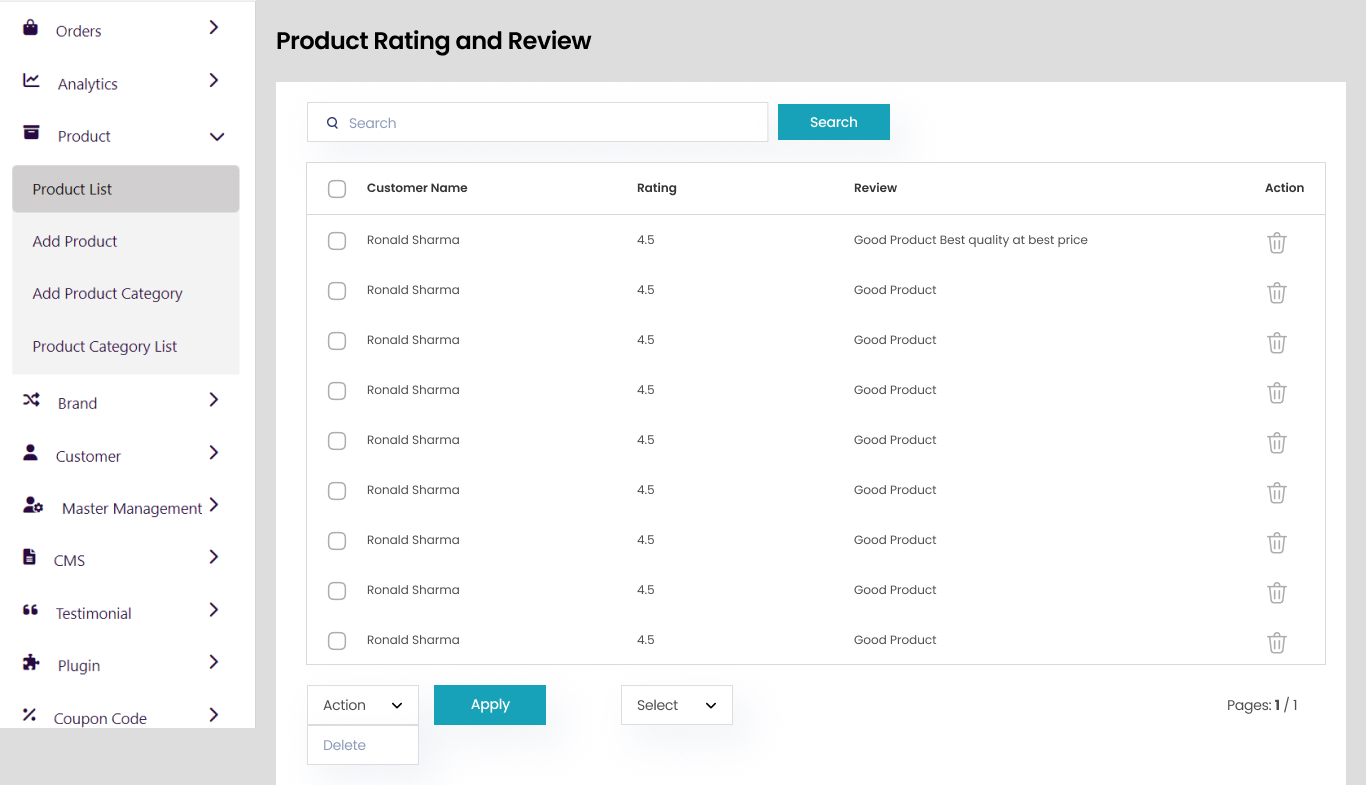The image size is (1366, 785).
Task: Expand the Customer menu chevron
Action: (x=214, y=453)
